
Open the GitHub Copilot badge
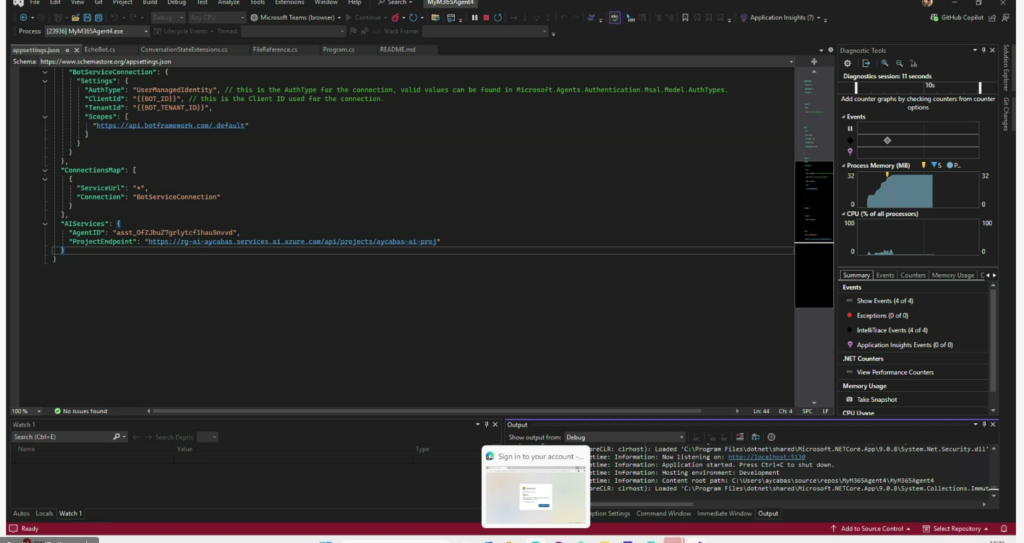(956, 18)
